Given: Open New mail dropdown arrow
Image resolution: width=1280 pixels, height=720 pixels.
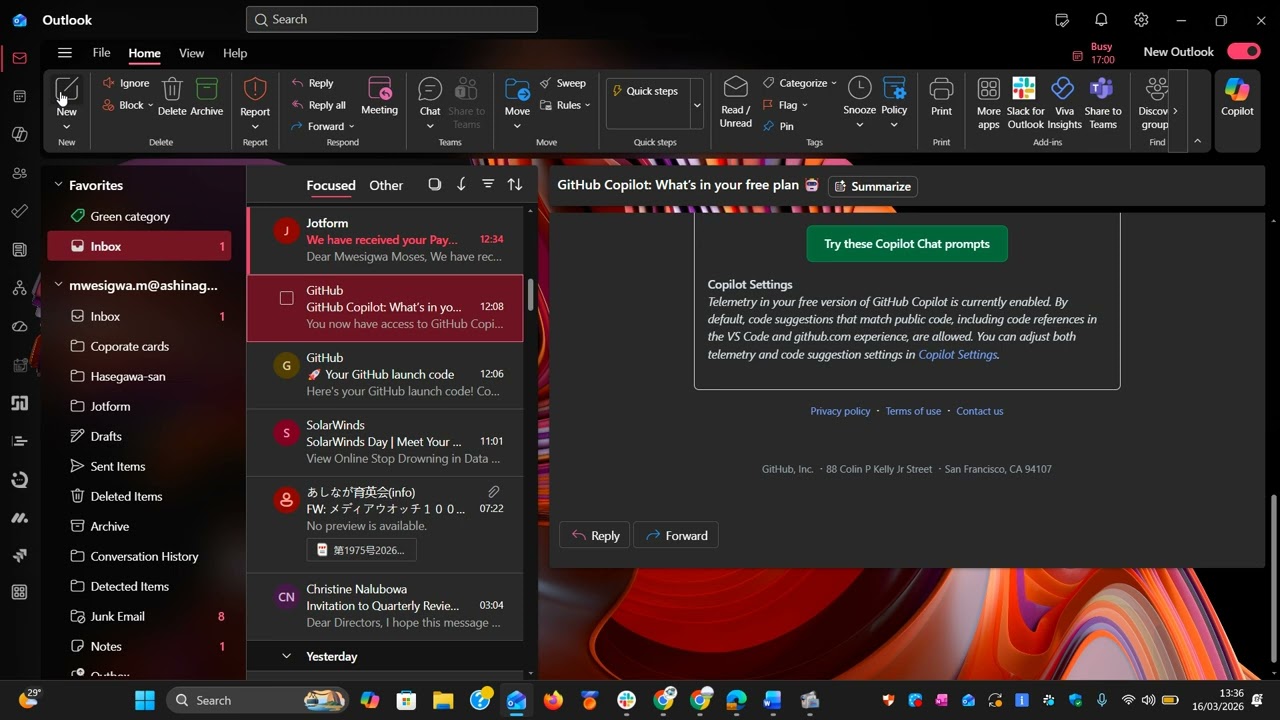Looking at the screenshot, I should [66, 127].
